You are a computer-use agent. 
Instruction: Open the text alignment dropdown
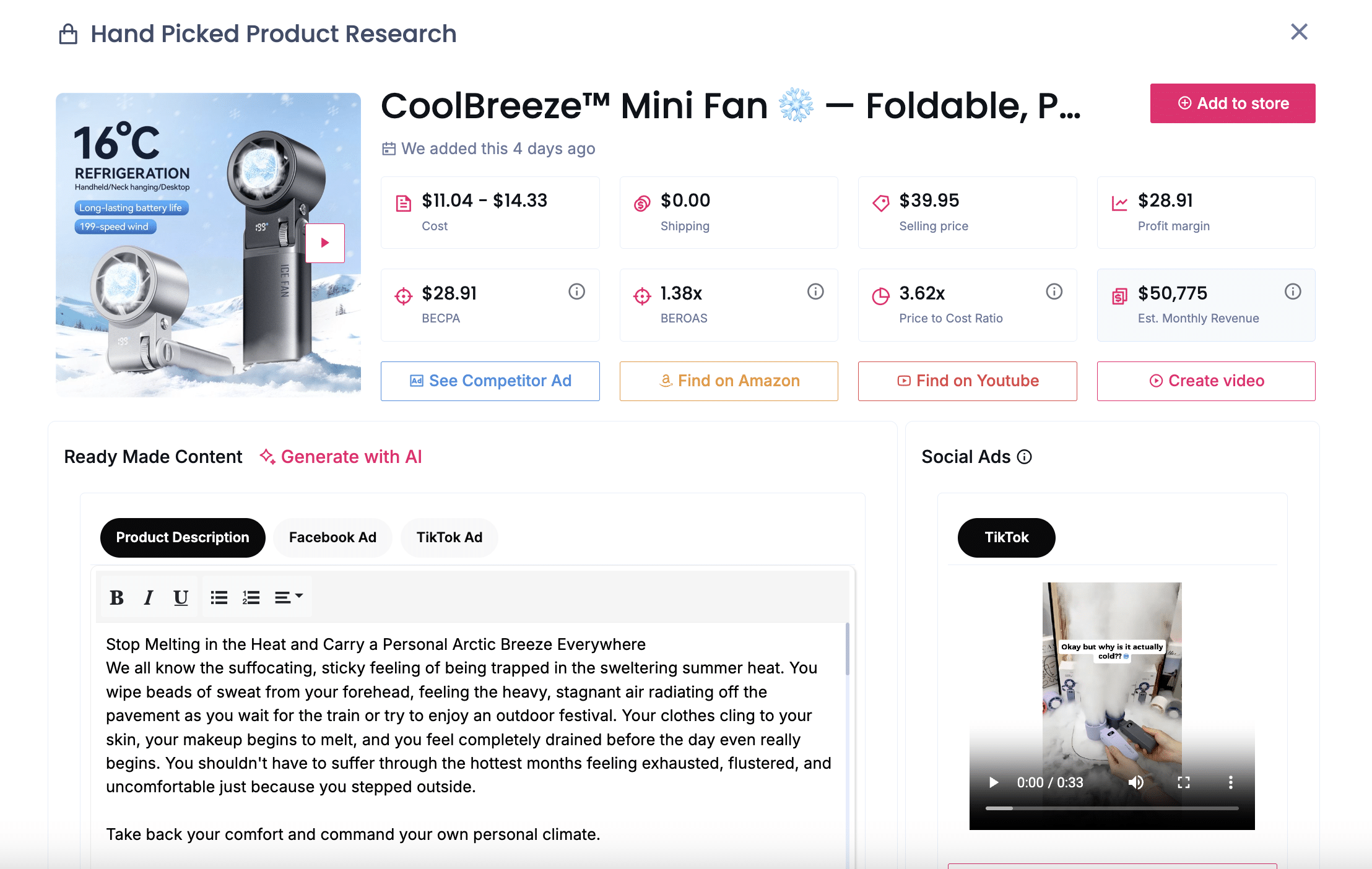[289, 596]
